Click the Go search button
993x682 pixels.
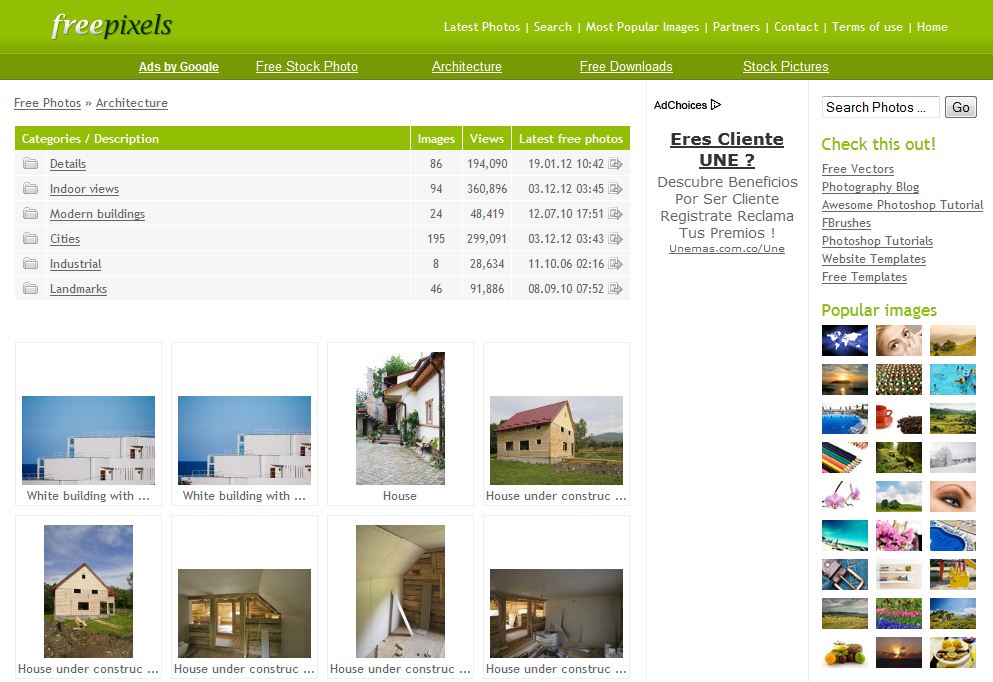coord(961,107)
